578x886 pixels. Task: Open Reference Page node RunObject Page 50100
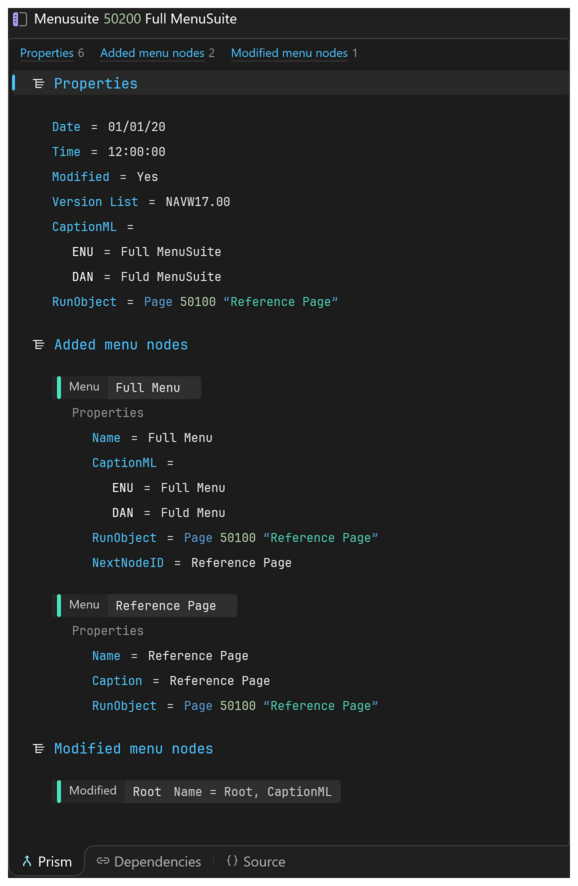[281, 706]
